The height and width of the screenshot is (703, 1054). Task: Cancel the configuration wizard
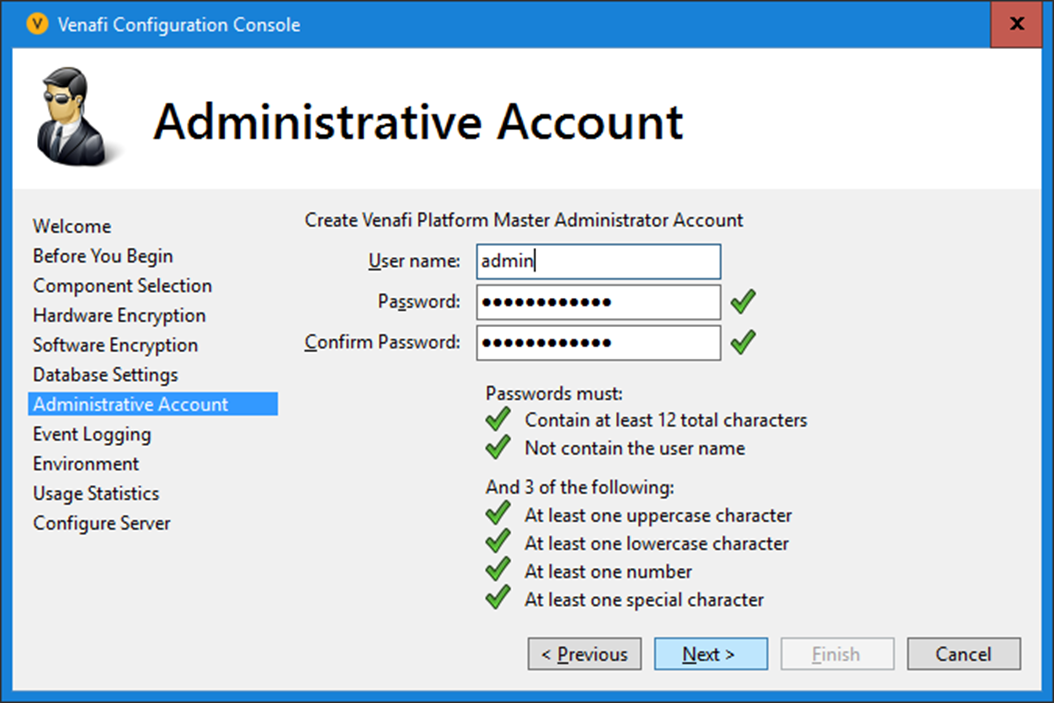(x=963, y=654)
